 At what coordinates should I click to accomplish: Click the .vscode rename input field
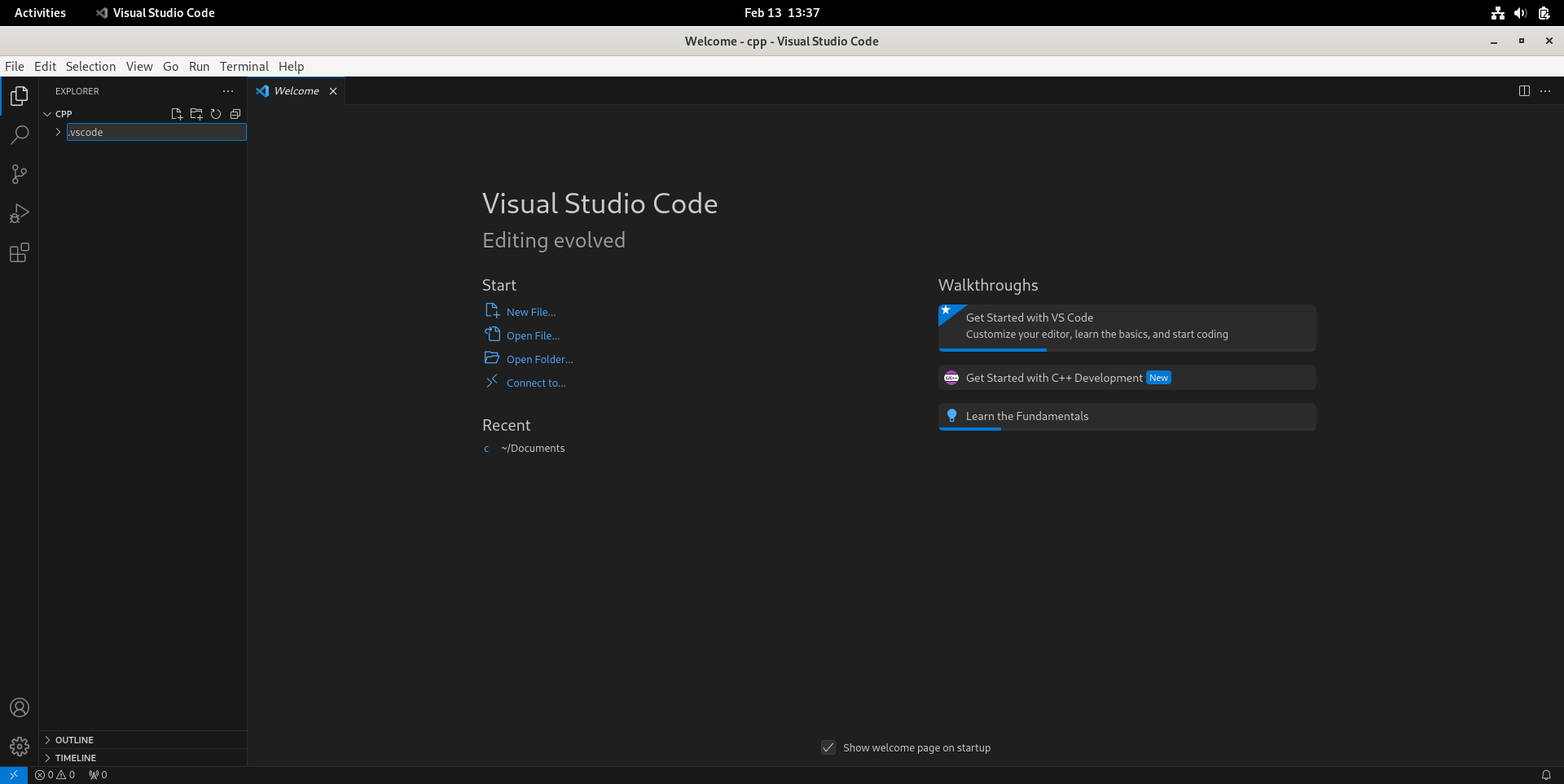pyautogui.click(x=156, y=132)
